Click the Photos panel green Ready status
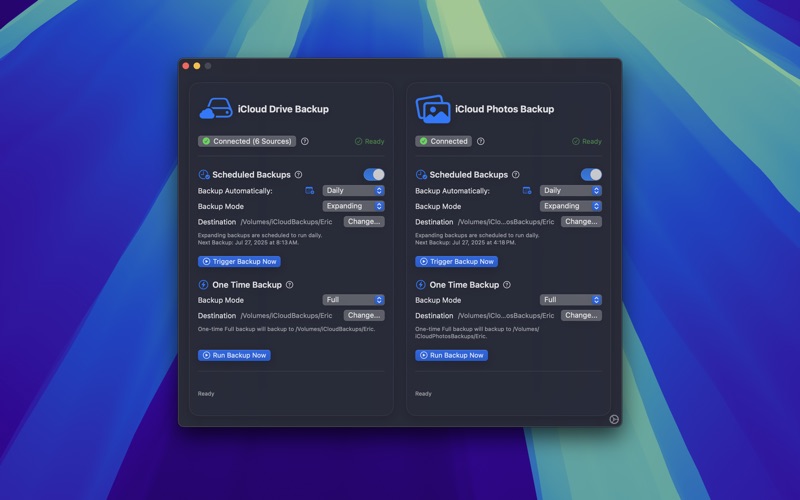Screen dimensions: 800x500 587,141
